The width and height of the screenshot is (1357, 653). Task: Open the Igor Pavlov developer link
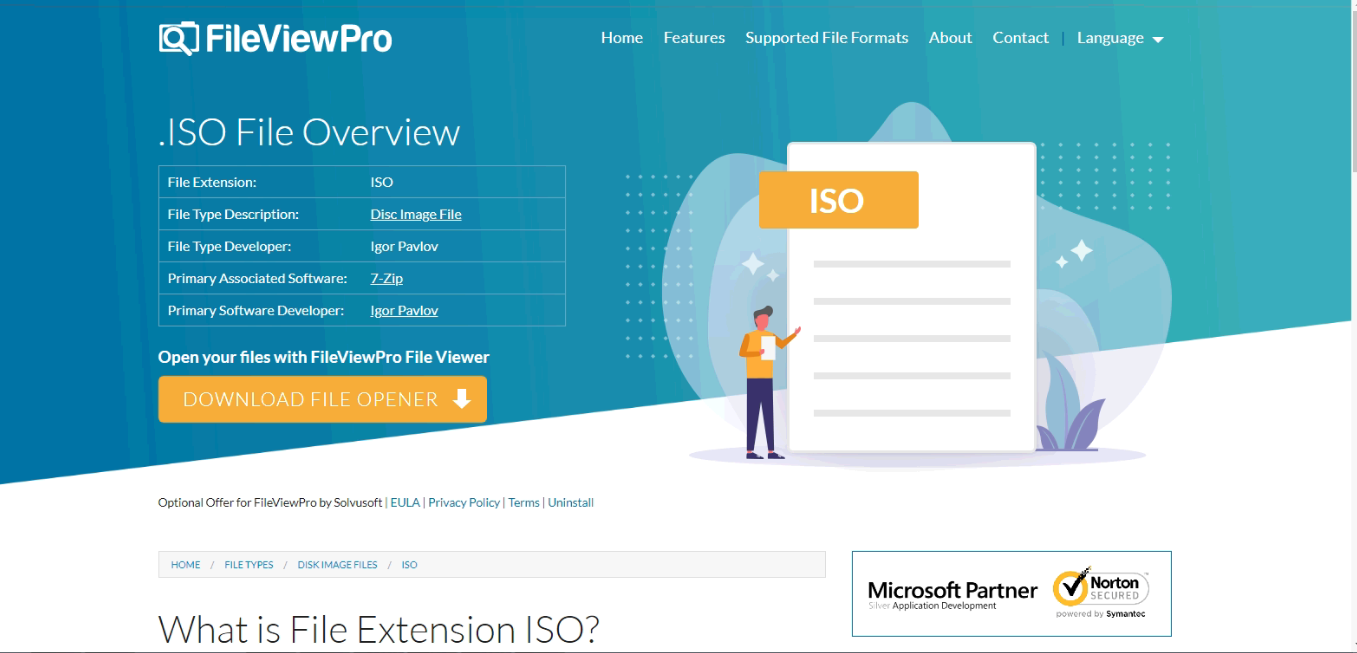404,310
